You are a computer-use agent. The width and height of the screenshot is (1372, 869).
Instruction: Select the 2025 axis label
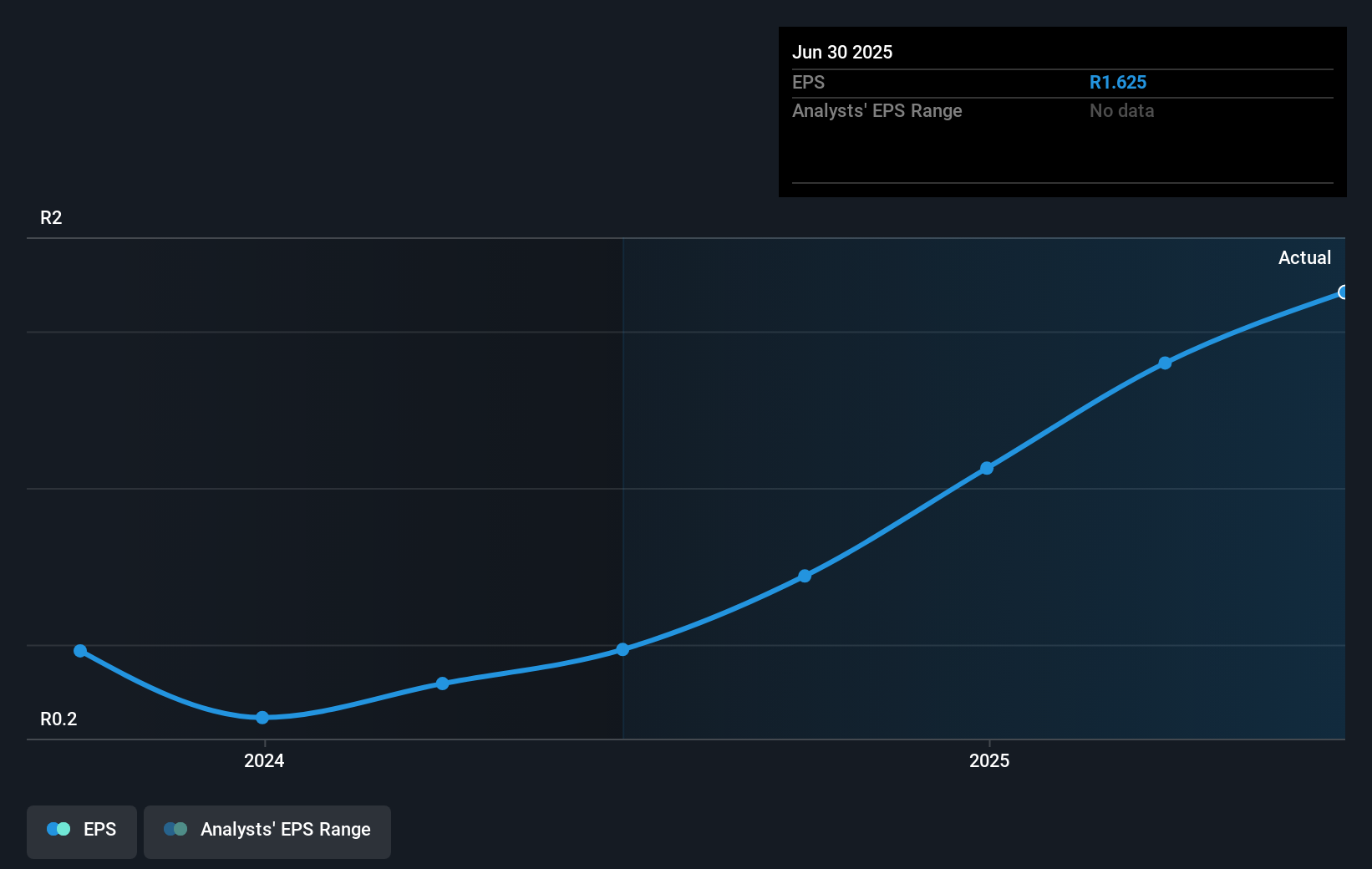tap(989, 760)
